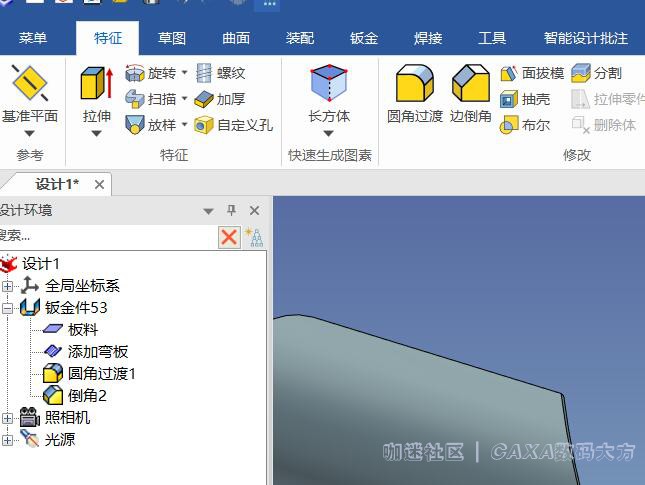Choose the 旋转 revolve feature
Viewport: 645px width, 485px height.
[x=151, y=73]
